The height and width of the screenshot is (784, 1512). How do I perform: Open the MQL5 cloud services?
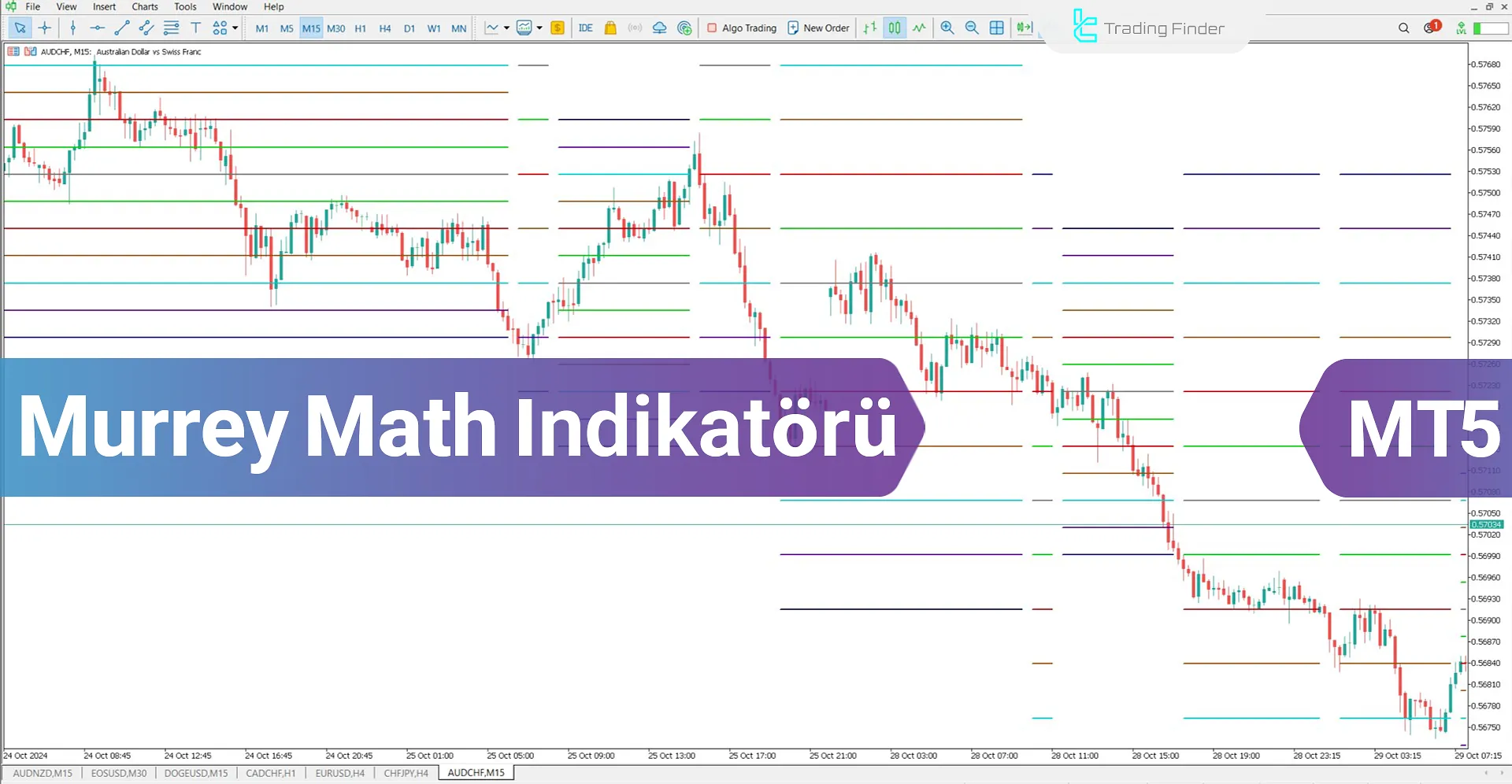[x=658, y=28]
